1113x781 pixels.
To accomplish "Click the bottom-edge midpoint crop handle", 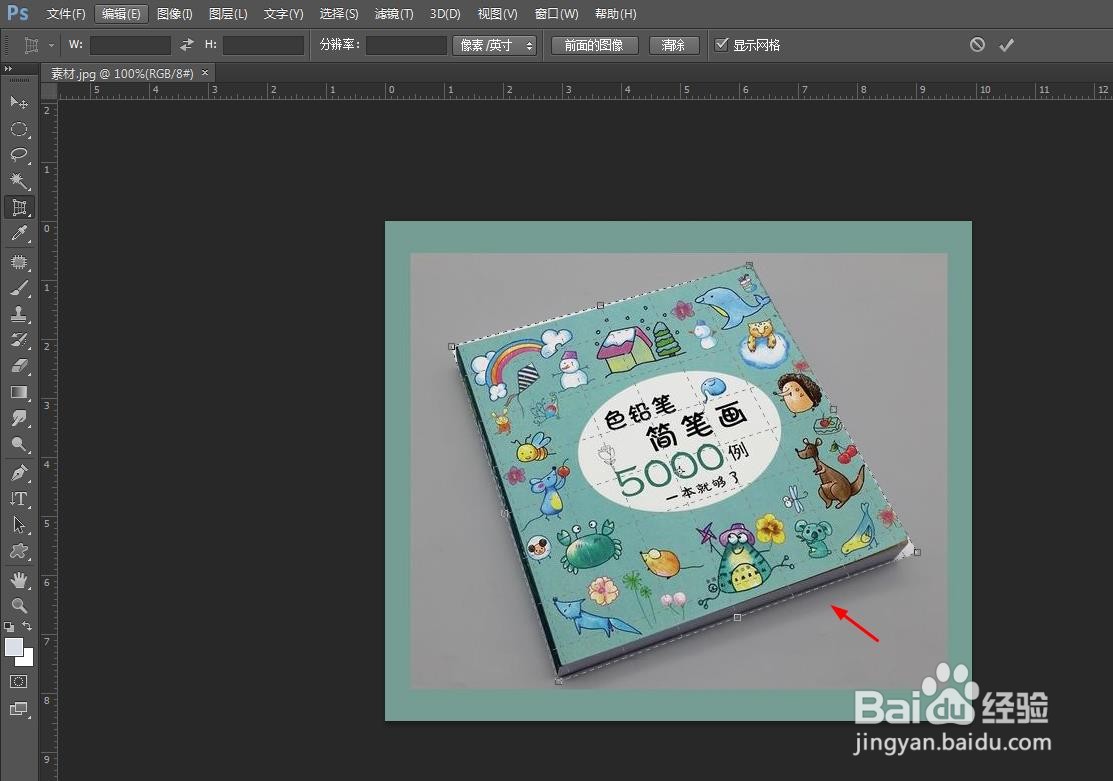I will (x=737, y=618).
